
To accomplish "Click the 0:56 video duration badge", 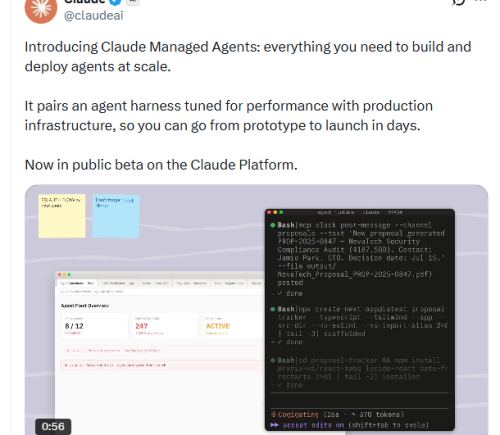I will tap(53, 426).
